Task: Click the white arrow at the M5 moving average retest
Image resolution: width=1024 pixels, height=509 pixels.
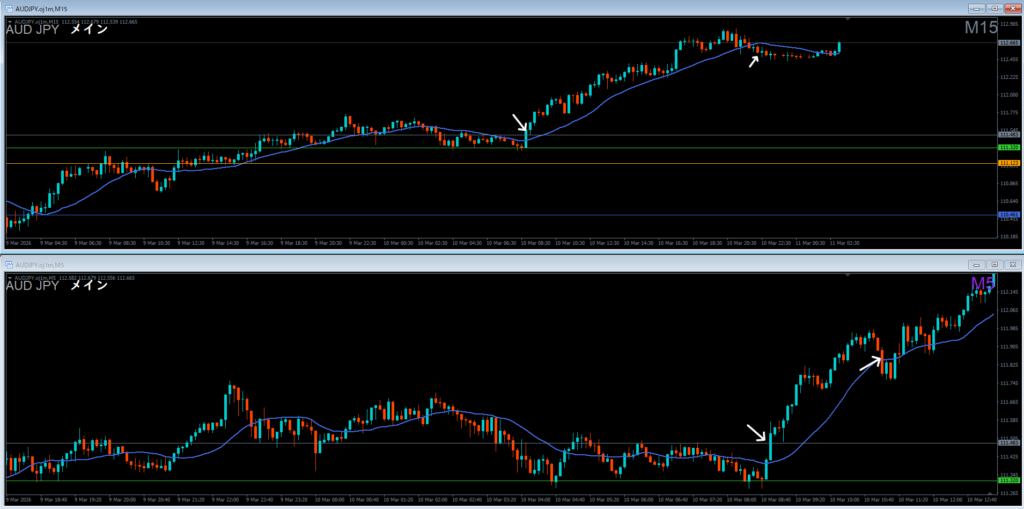Action: pos(869,362)
